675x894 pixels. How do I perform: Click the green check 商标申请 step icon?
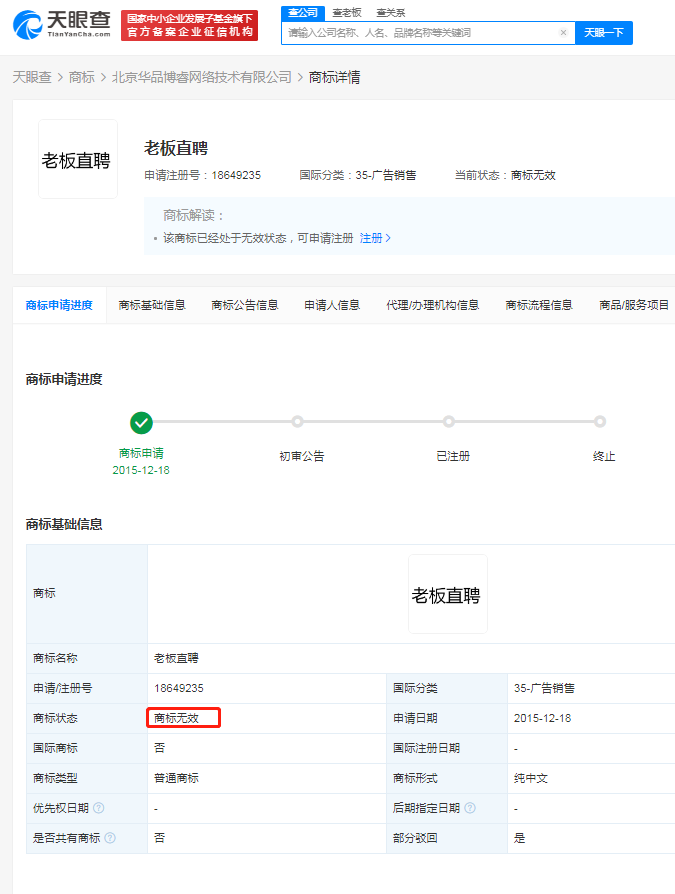point(141,423)
